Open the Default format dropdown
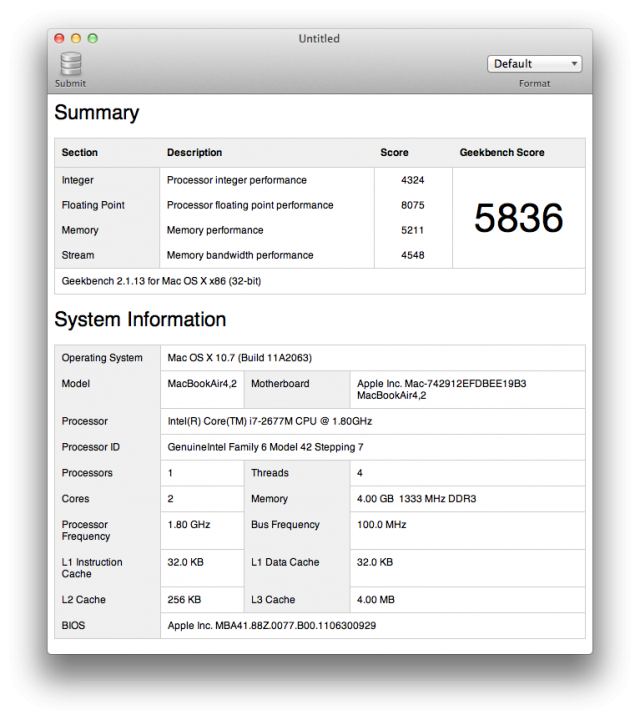 [x=535, y=64]
